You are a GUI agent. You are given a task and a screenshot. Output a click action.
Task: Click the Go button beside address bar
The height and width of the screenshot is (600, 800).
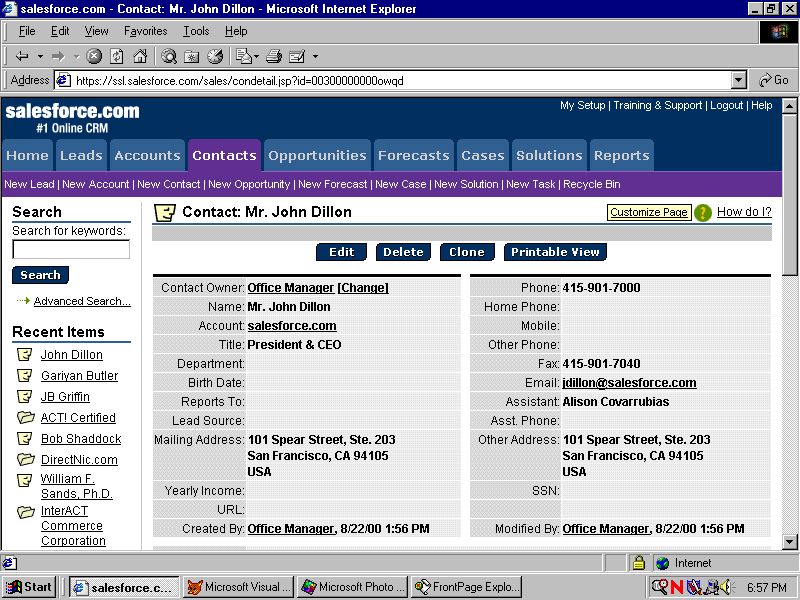tap(774, 81)
